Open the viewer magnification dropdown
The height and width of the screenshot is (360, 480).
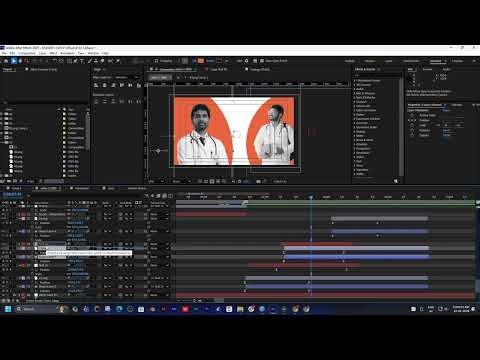point(156,182)
